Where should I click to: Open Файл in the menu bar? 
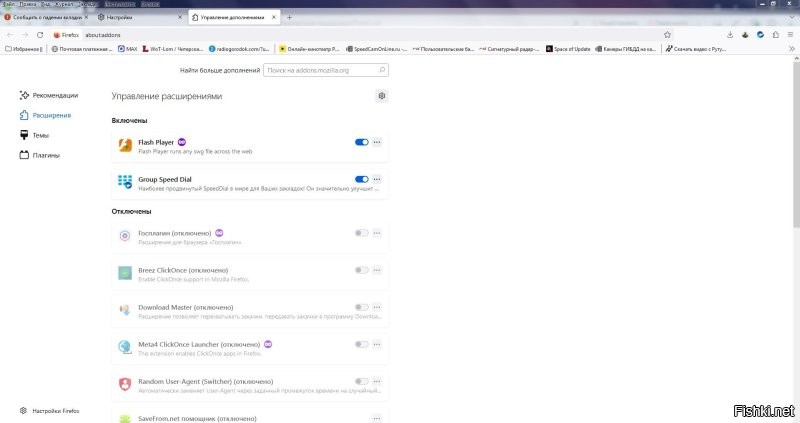[x=9, y=4]
